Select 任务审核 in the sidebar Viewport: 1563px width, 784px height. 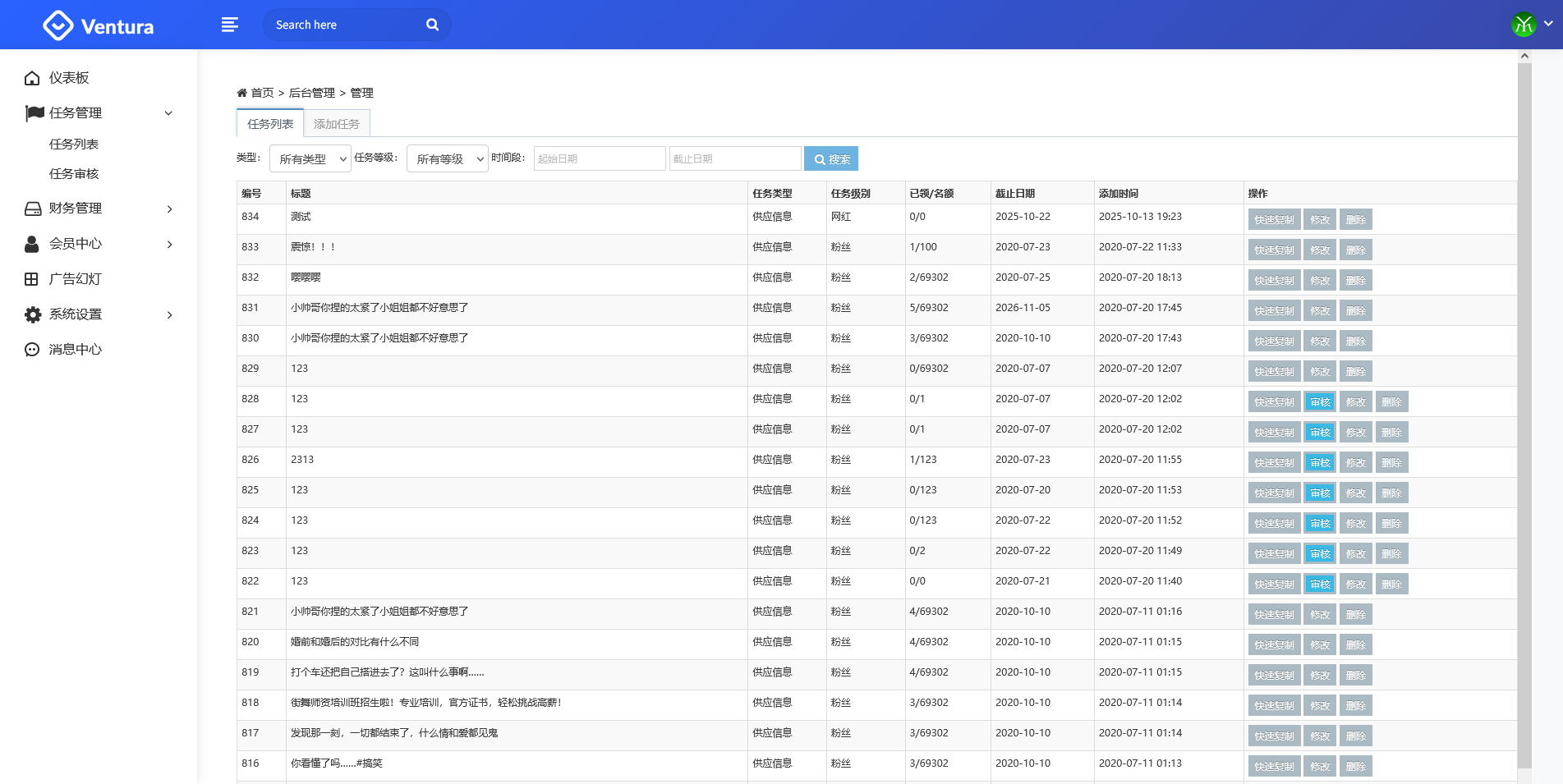coord(74,174)
